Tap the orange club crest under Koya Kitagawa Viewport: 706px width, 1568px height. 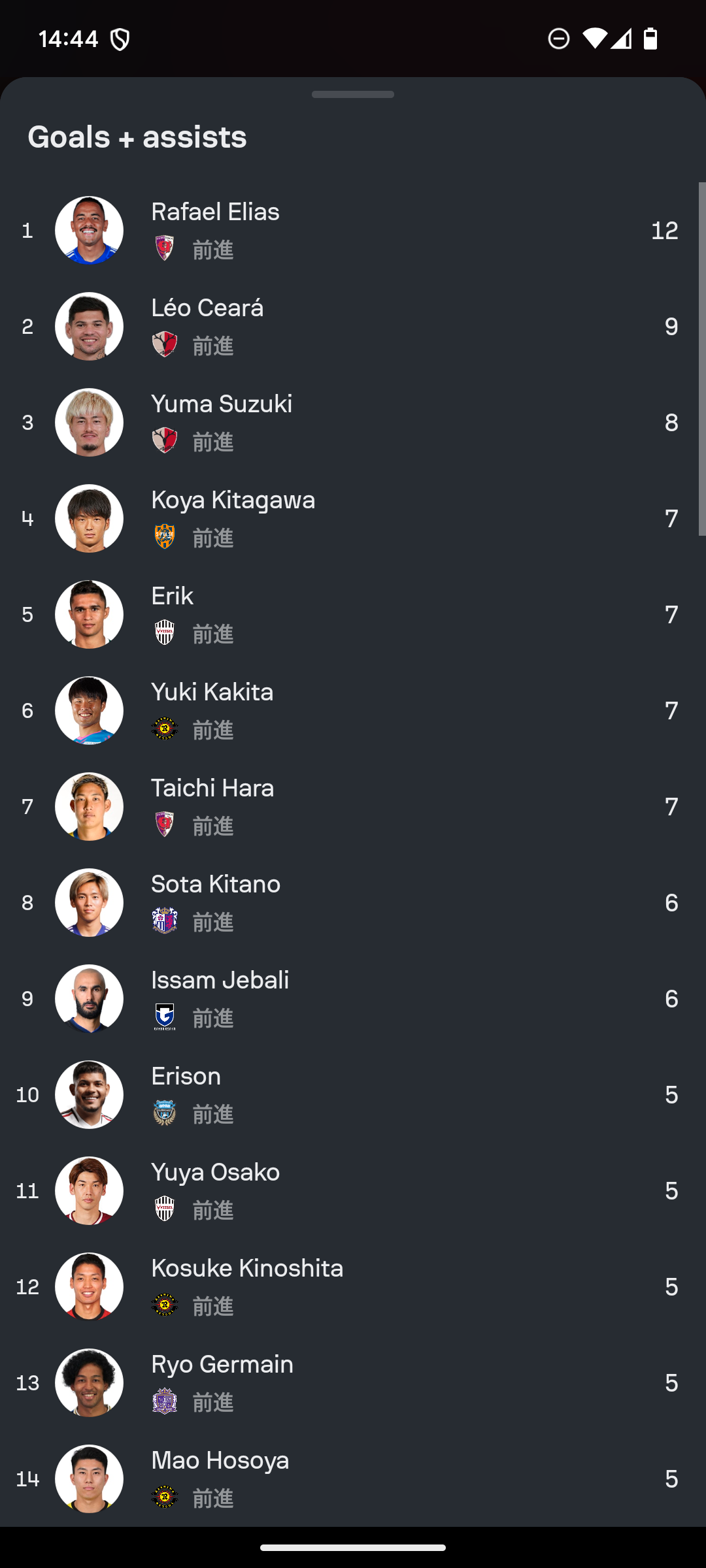(165, 536)
